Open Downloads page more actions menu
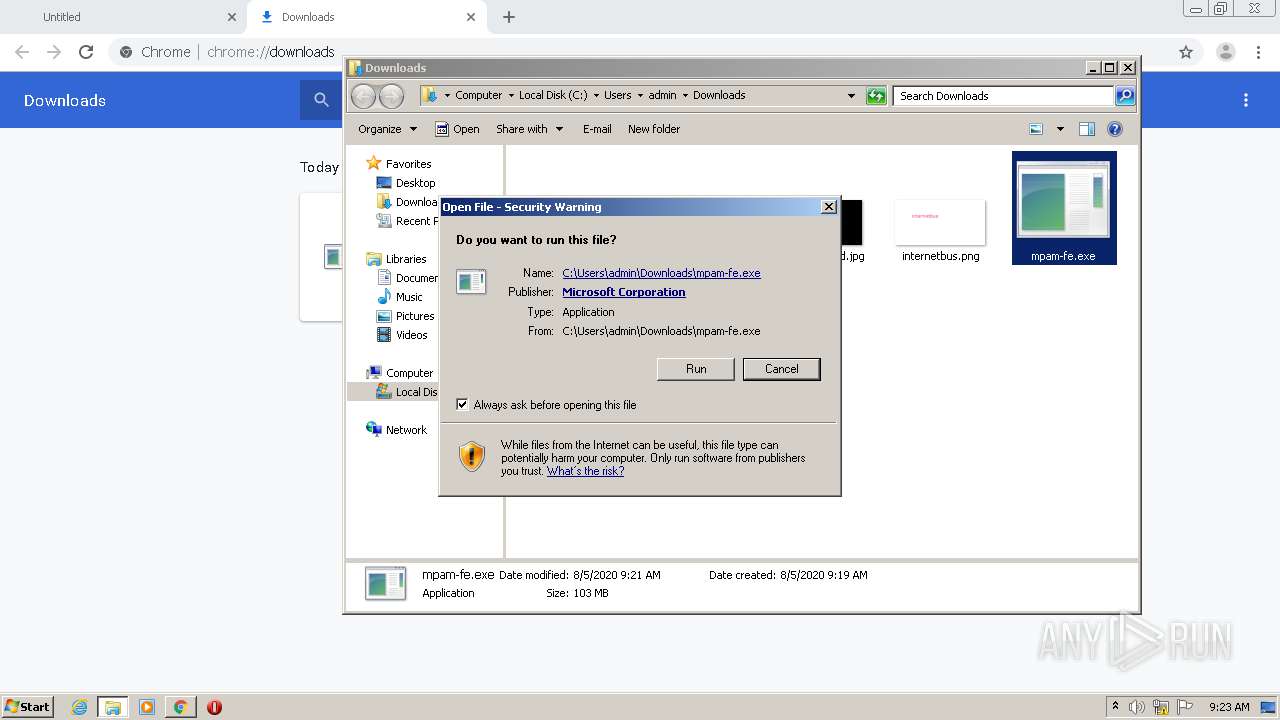Screen dimensions: 1280x720 pyautogui.click(x=1246, y=100)
